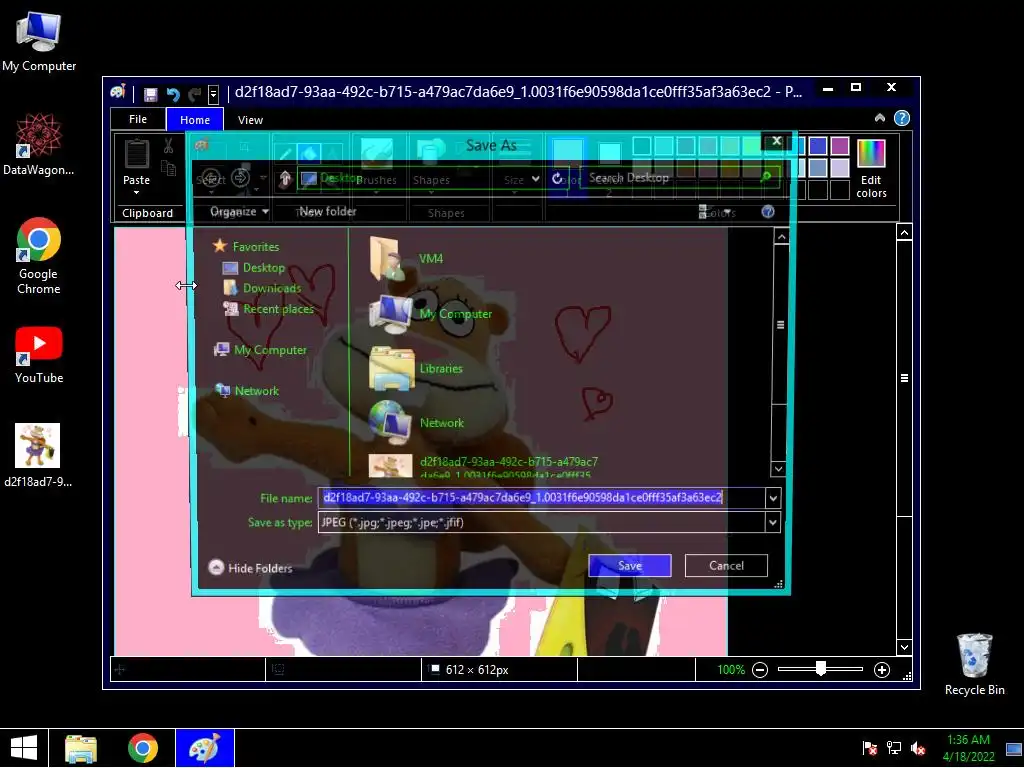This screenshot has height=768, width=1024.
Task: Click the Save button
Action: pos(630,566)
